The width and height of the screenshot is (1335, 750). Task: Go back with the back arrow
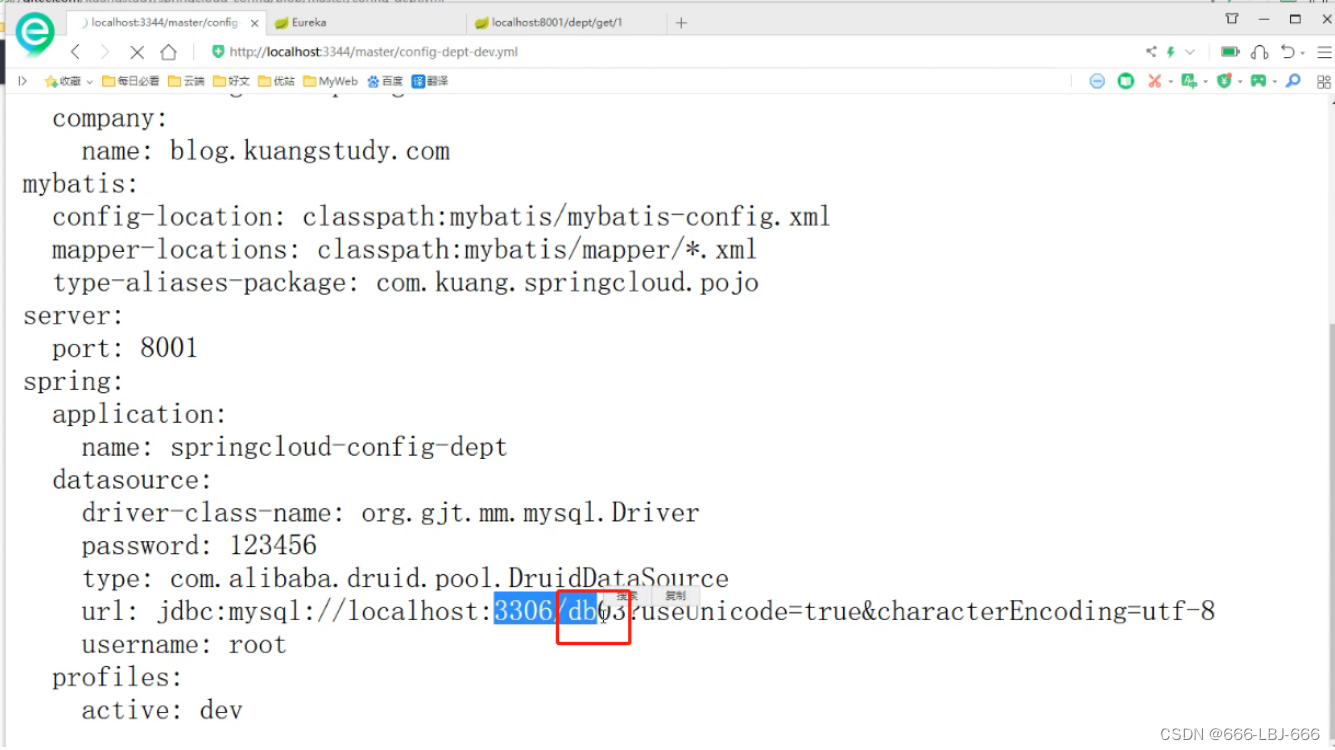pos(75,52)
